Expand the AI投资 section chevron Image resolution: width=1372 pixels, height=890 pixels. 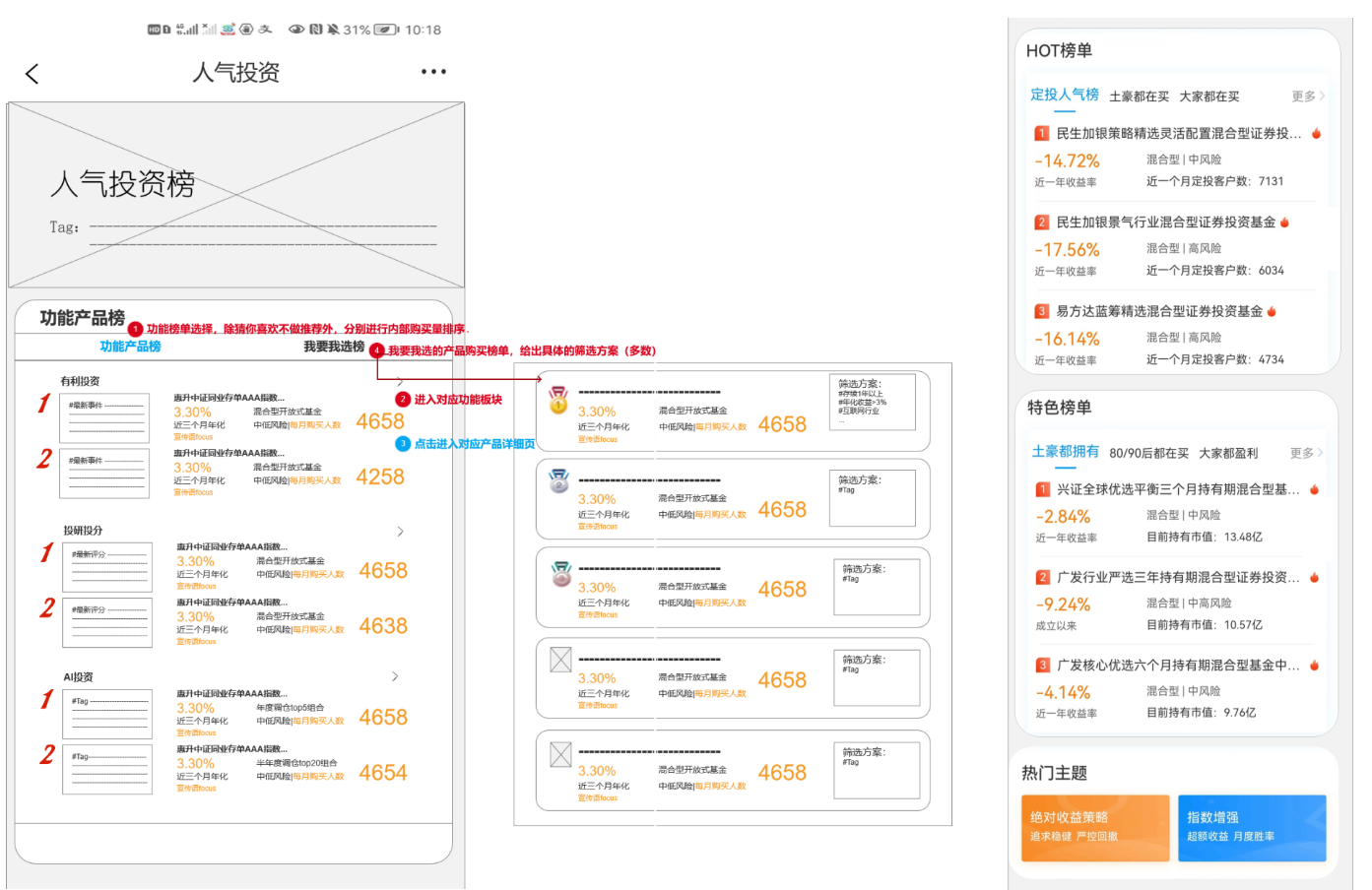click(395, 676)
